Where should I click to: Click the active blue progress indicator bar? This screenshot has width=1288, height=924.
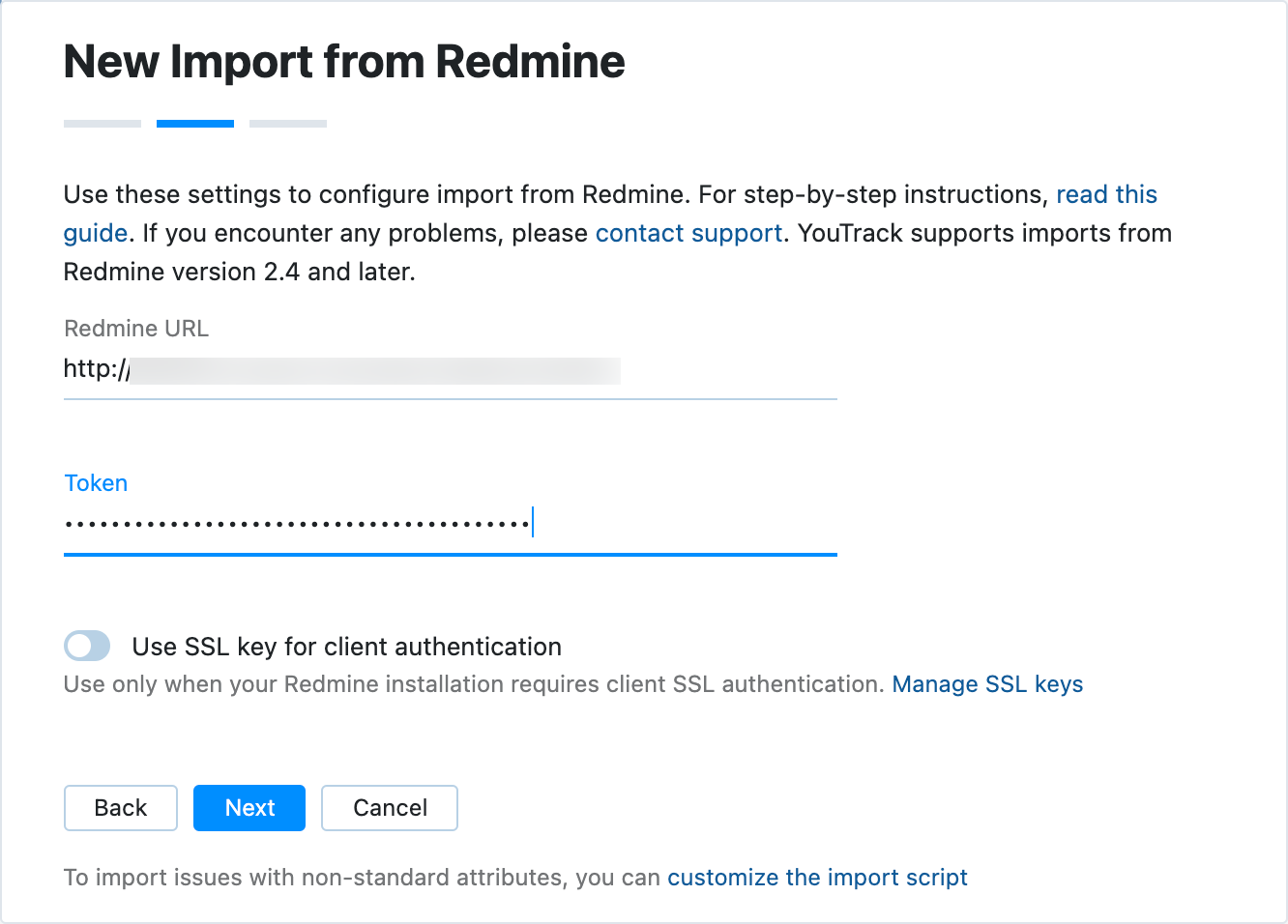pyautogui.click(x=194, y=123)
